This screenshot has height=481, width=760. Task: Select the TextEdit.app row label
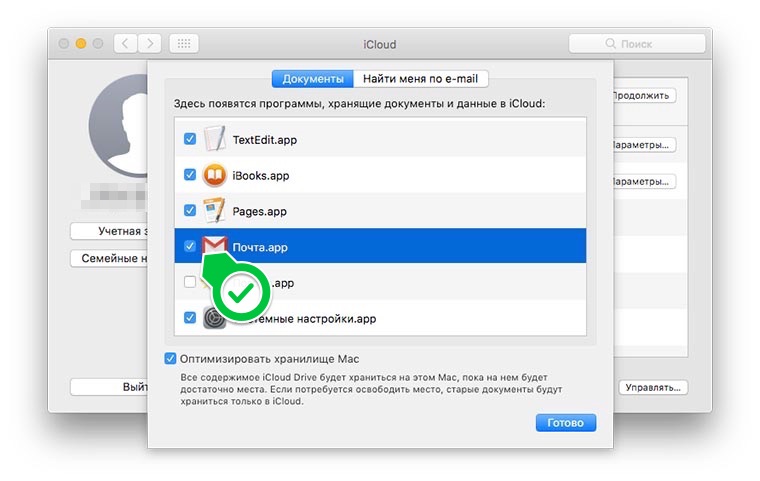(x=265, y=140)
